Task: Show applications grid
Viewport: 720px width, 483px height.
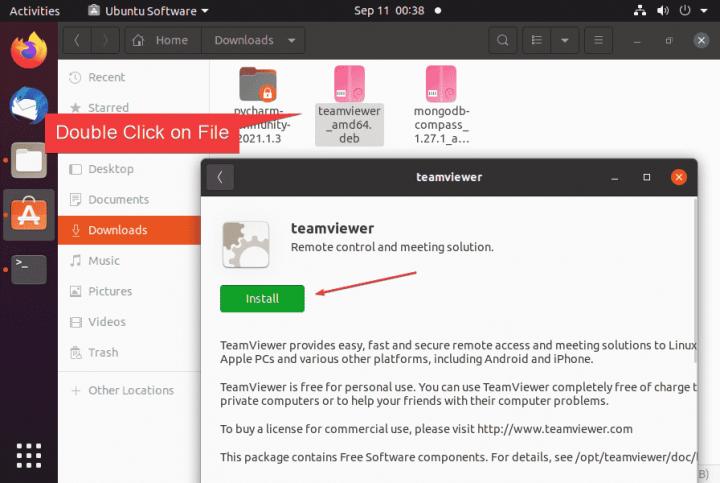Action: [29, 454]
